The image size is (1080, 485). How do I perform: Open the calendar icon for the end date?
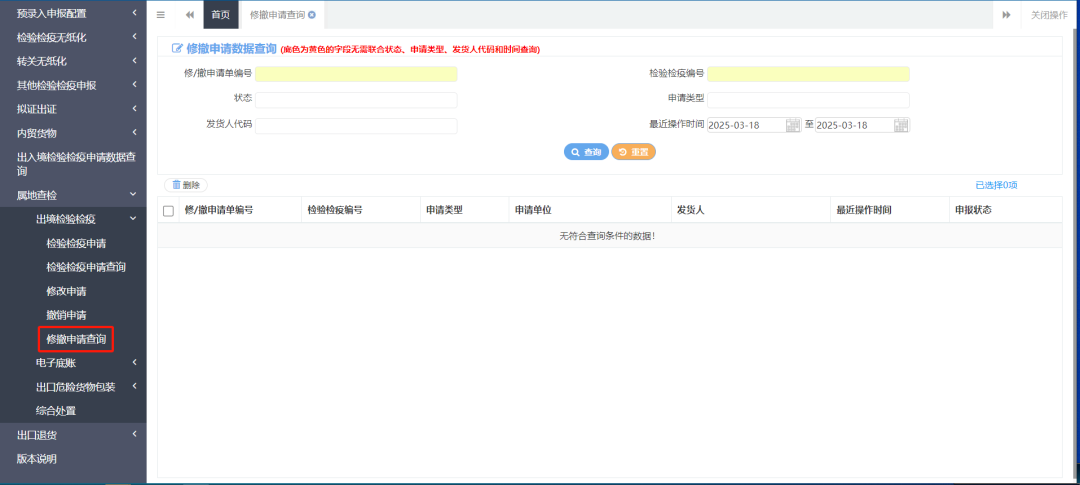coord(901,125)
